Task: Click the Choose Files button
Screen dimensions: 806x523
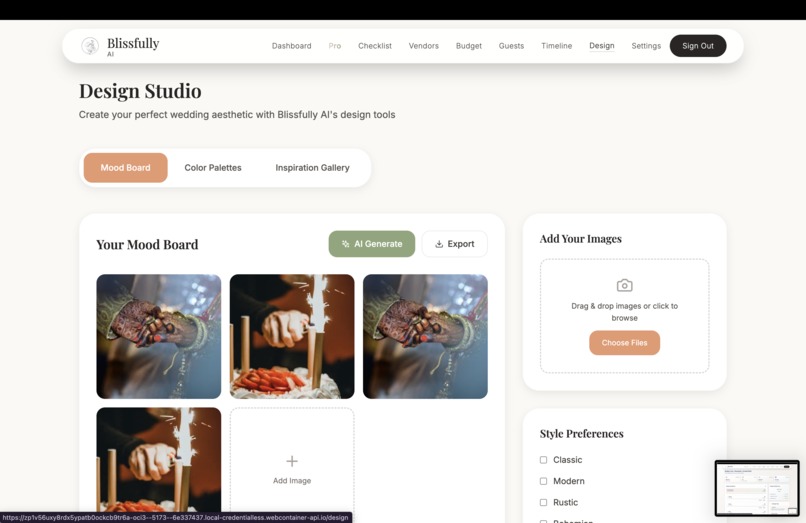Action: click(x=624, y=342)
